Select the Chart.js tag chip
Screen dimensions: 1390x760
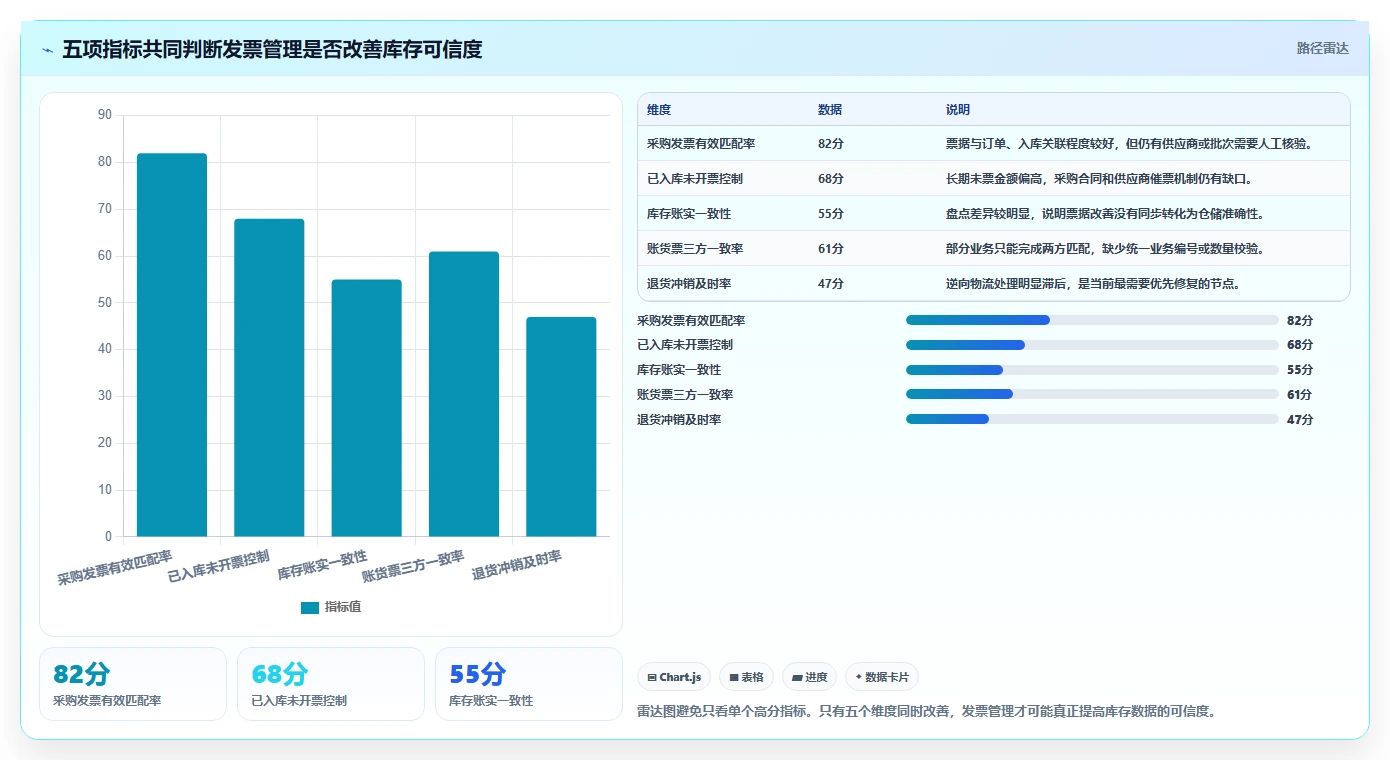coord(674,677)
